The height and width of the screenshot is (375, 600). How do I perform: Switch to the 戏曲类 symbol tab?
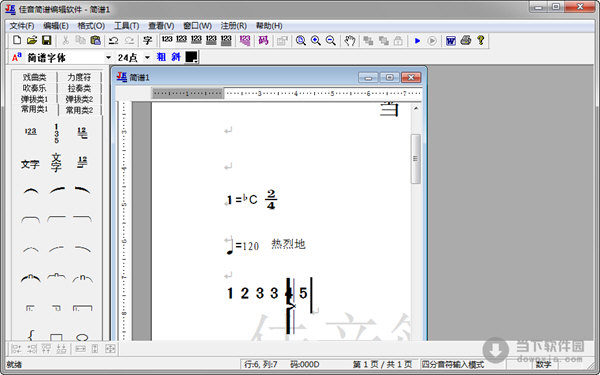tap(34, 77)
